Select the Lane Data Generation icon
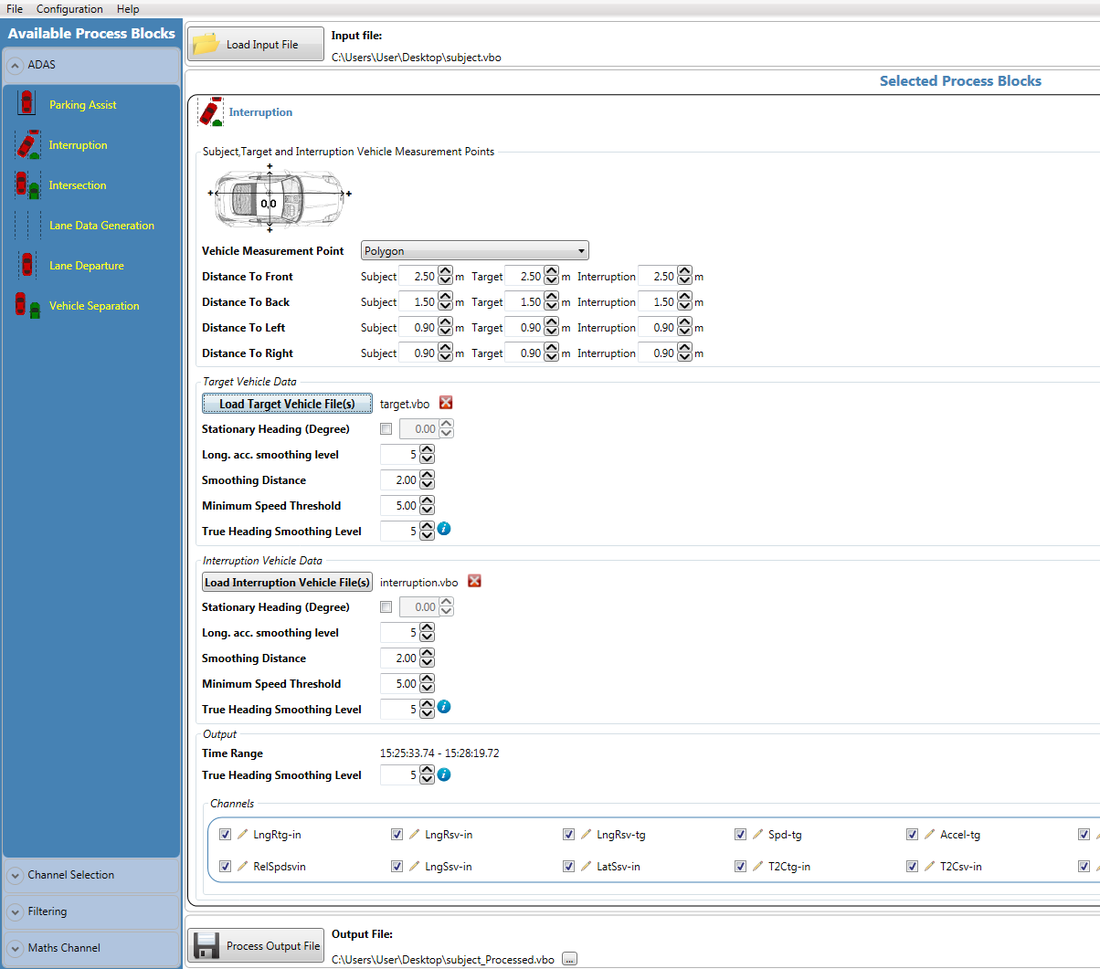The height and width of the screenshot is (969, 1100). click(x=27, y=225)
